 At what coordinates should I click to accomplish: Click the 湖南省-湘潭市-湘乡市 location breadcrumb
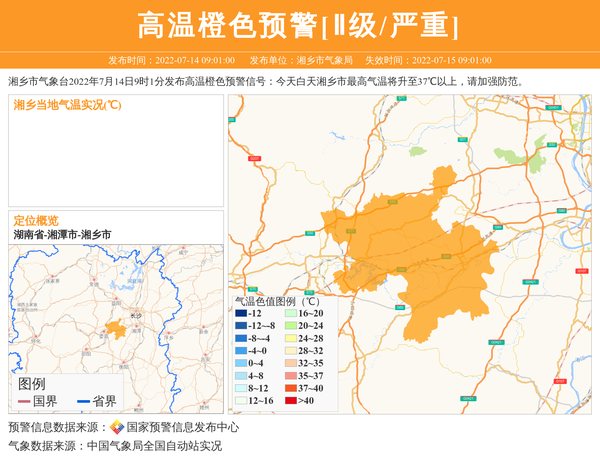click(x=62, y=234)
